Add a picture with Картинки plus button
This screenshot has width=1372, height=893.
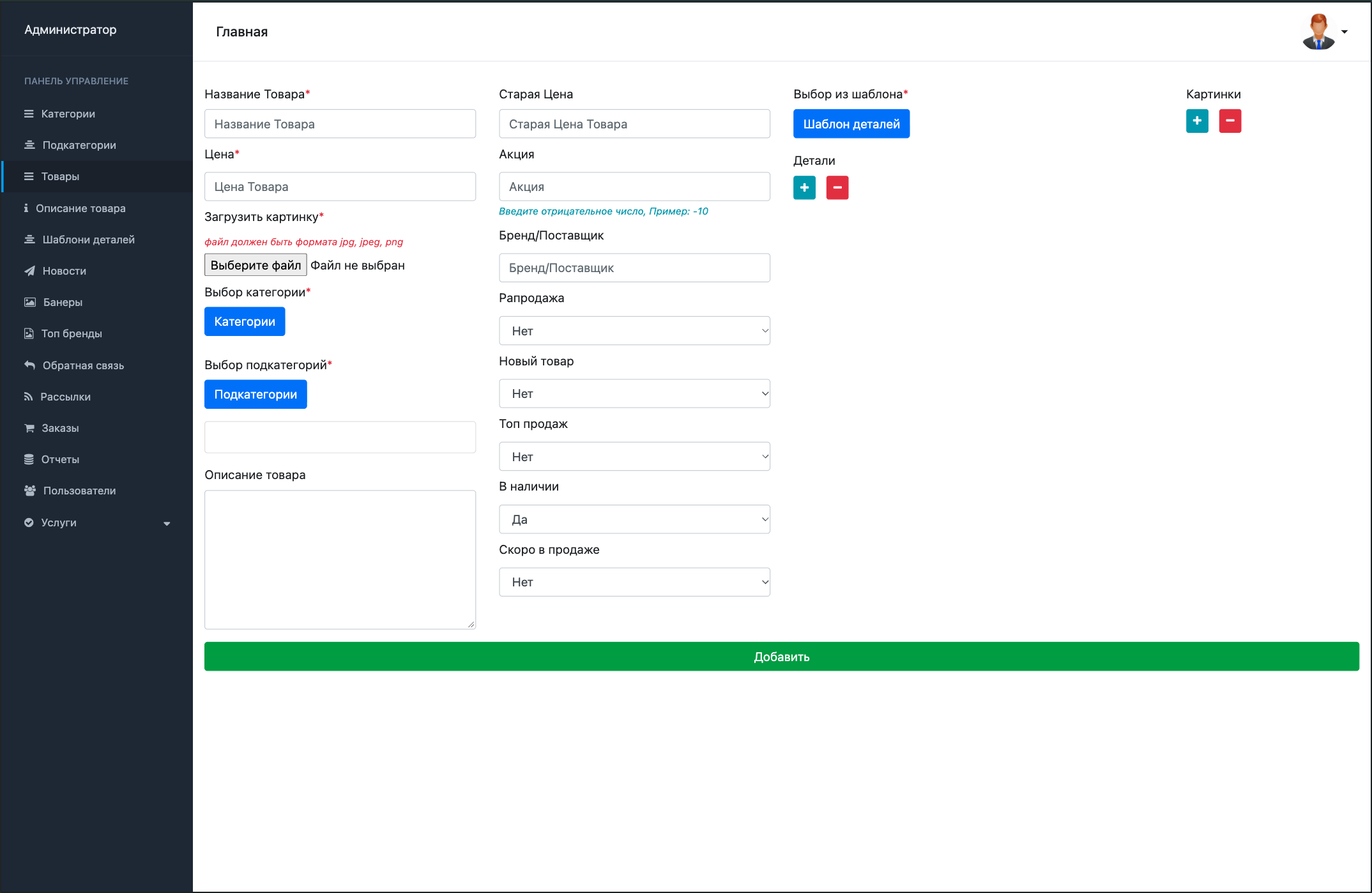[x=1197, y=121]
